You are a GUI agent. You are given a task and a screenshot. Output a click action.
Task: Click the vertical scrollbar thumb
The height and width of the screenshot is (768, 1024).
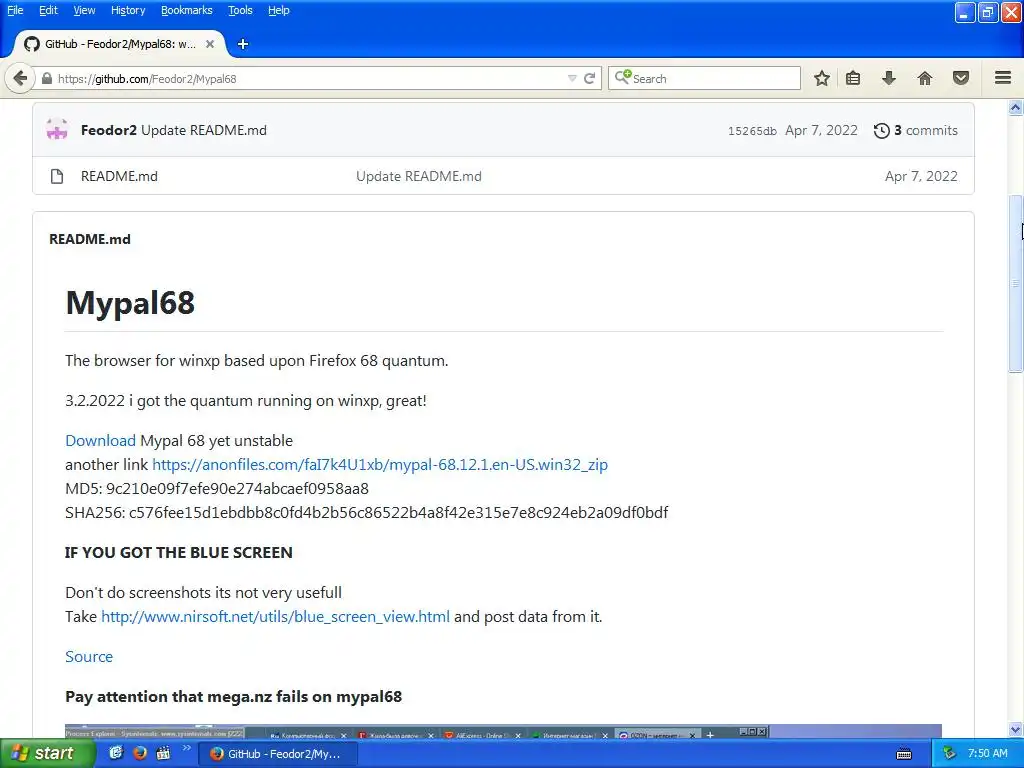coord(1016,284)
